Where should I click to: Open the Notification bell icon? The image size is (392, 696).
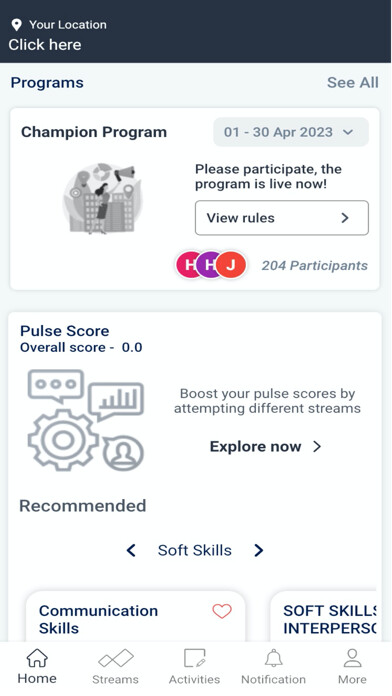273,658
